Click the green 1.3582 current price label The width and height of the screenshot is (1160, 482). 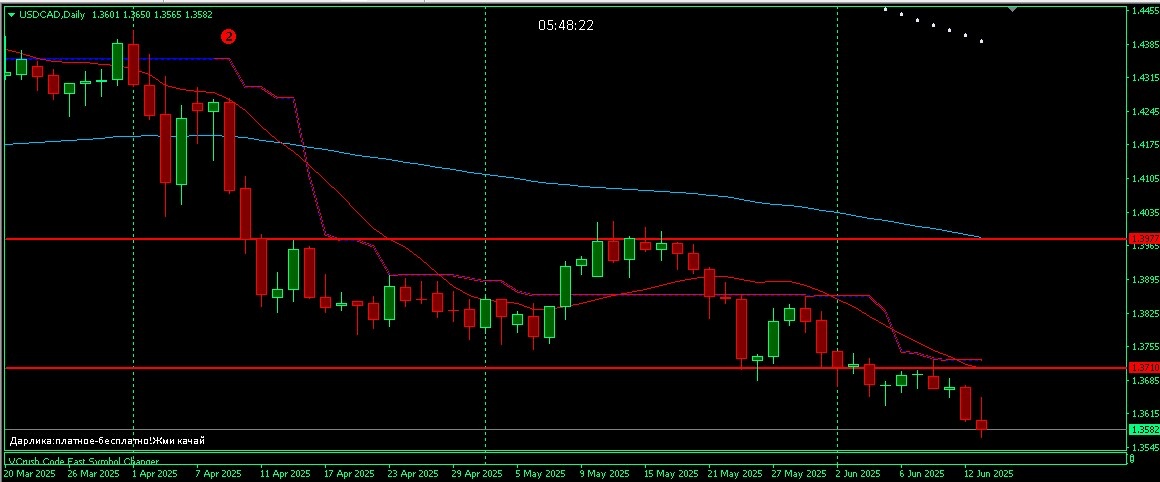click(x=1144, y=430)
